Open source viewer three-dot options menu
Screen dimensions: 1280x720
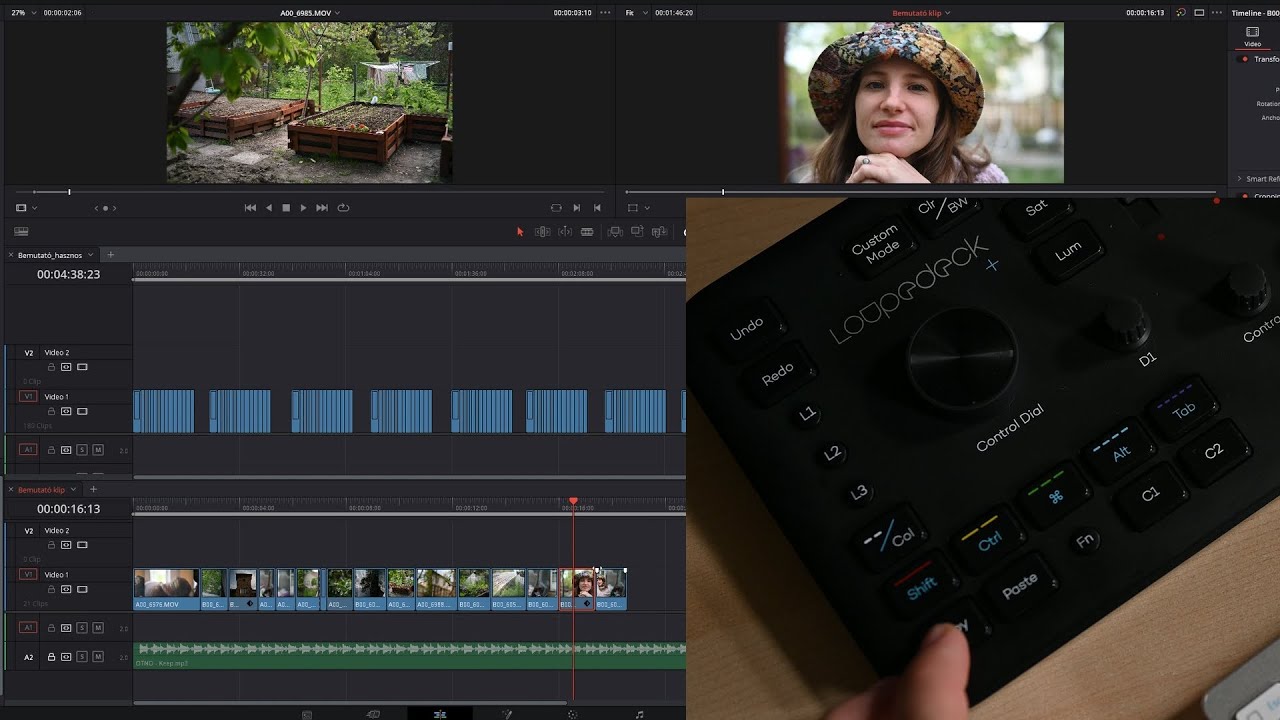point(604,13)
